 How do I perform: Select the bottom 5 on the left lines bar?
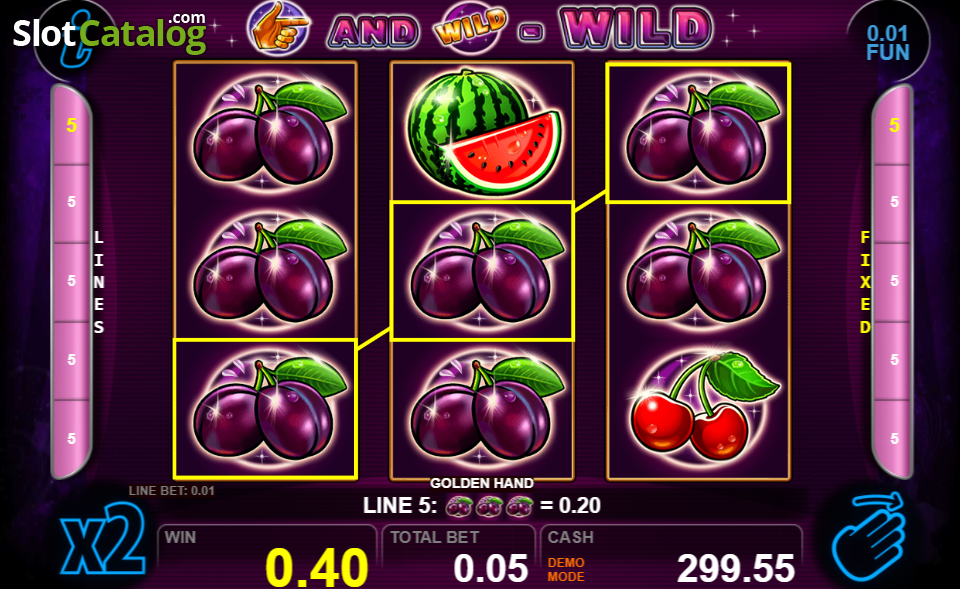pos(72,438)
